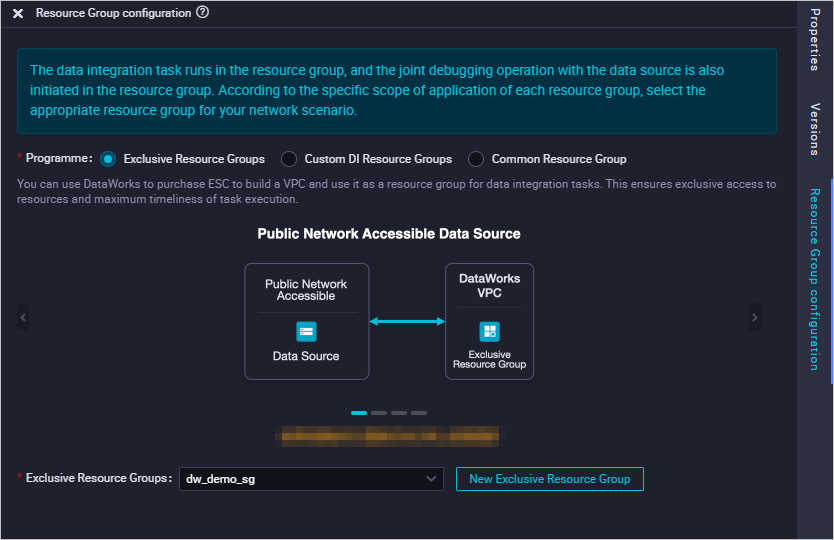Open the help icon beside Resource Group configuration

click(x=203, y=12)
